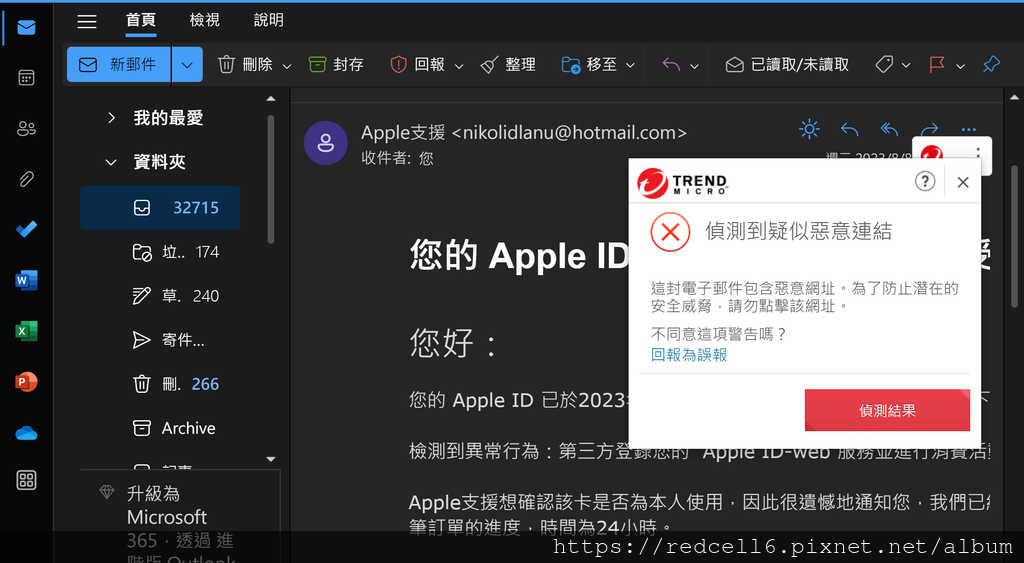Click the upgrade to Microsoft 365 diamond
Image resolution: width=1024 pixels, height=563 pixels.
tap(107, 492)
